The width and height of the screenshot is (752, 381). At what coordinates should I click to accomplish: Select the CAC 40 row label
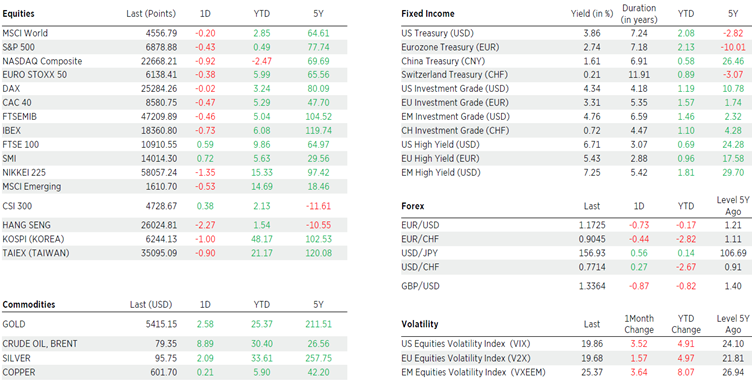click(18, 103)
